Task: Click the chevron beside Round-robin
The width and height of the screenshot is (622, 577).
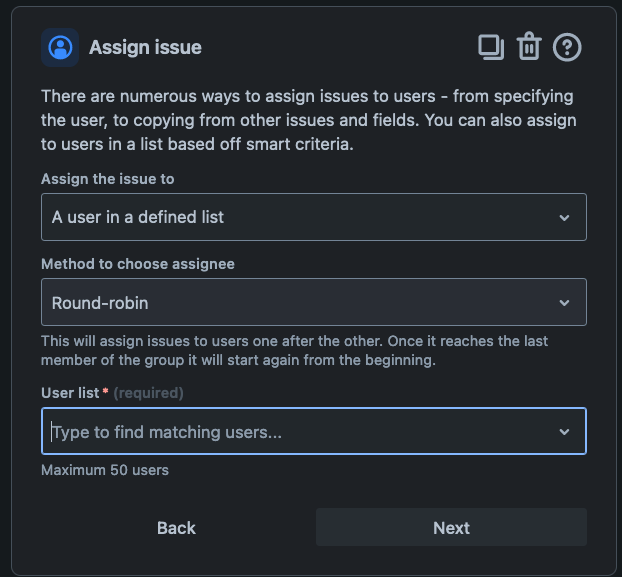Action: (564, 303)
